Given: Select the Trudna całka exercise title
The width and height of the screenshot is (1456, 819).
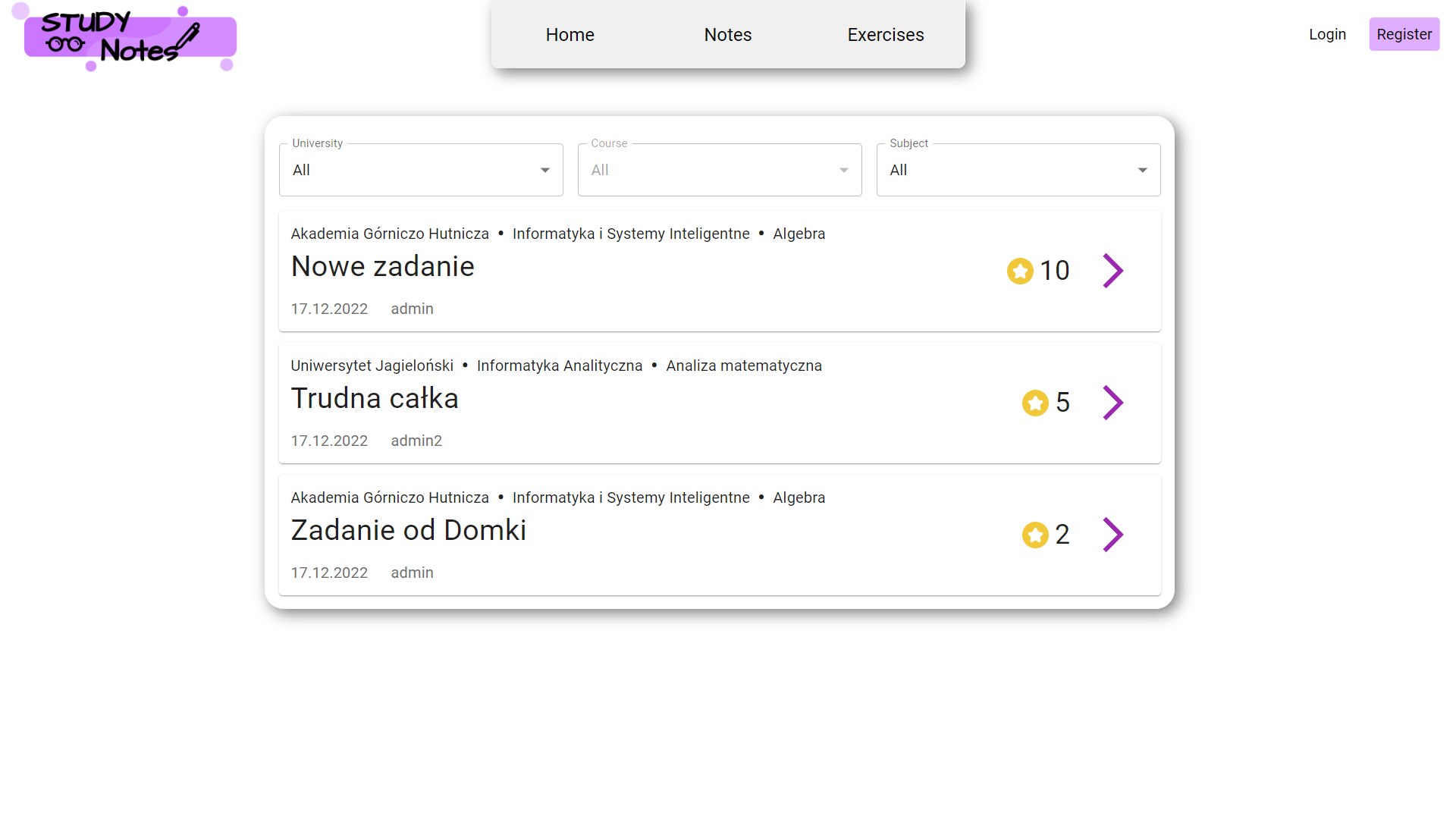Looking at the screenshot, I should [375, 399].
